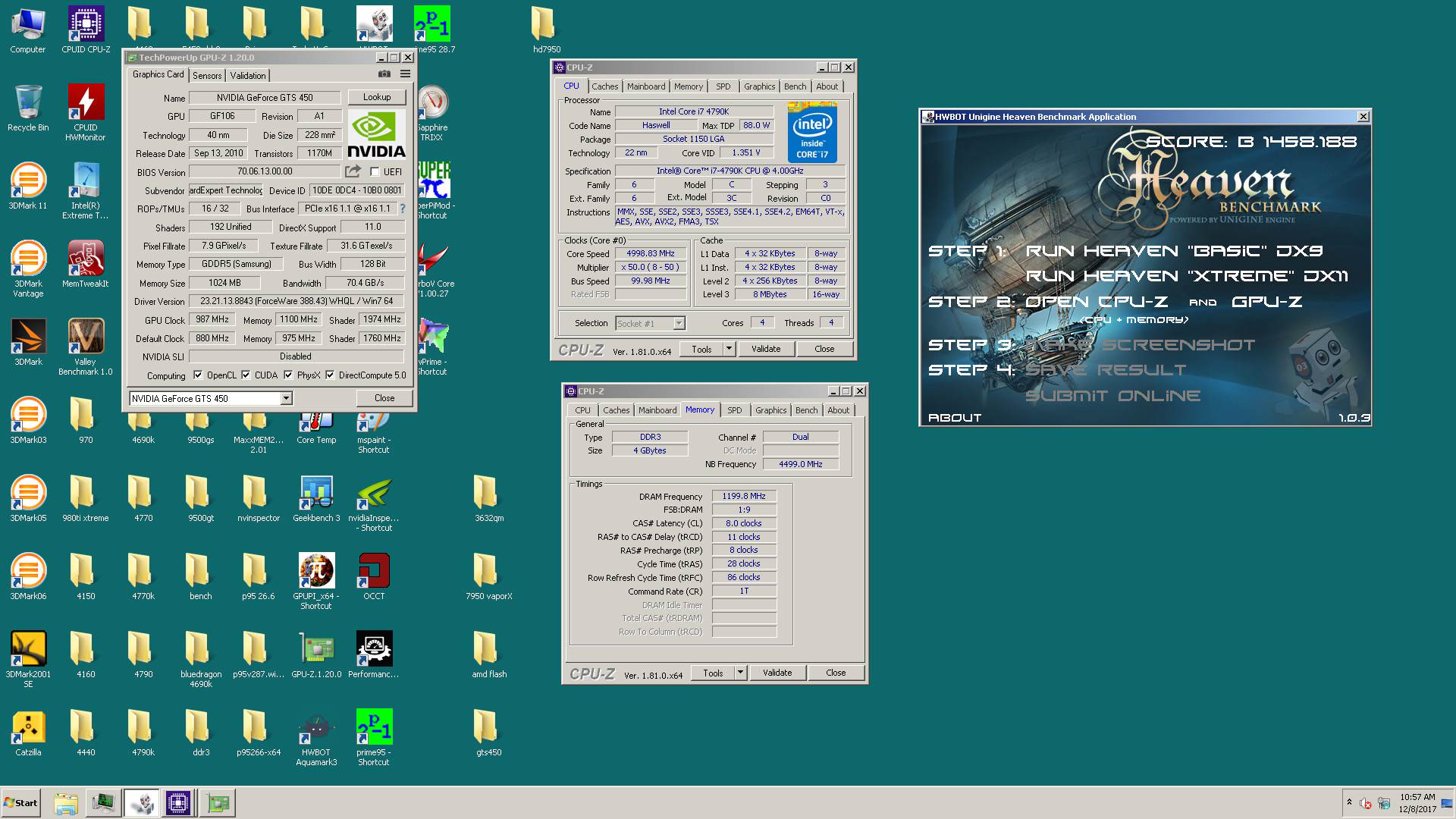Screen dimensions: 1456x819
Task: Launch 3DMark 11 shortcut
Action: [28, 186]
